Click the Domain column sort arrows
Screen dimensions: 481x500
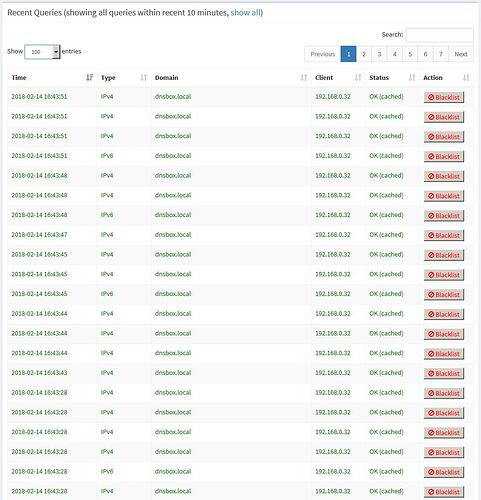coord(304,78)
